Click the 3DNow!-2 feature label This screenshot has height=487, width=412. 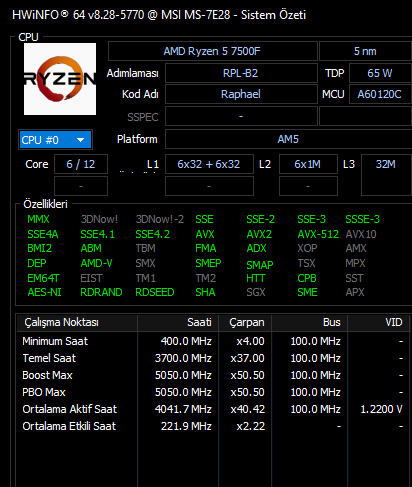pyautogui.click(x=160, y=219)
